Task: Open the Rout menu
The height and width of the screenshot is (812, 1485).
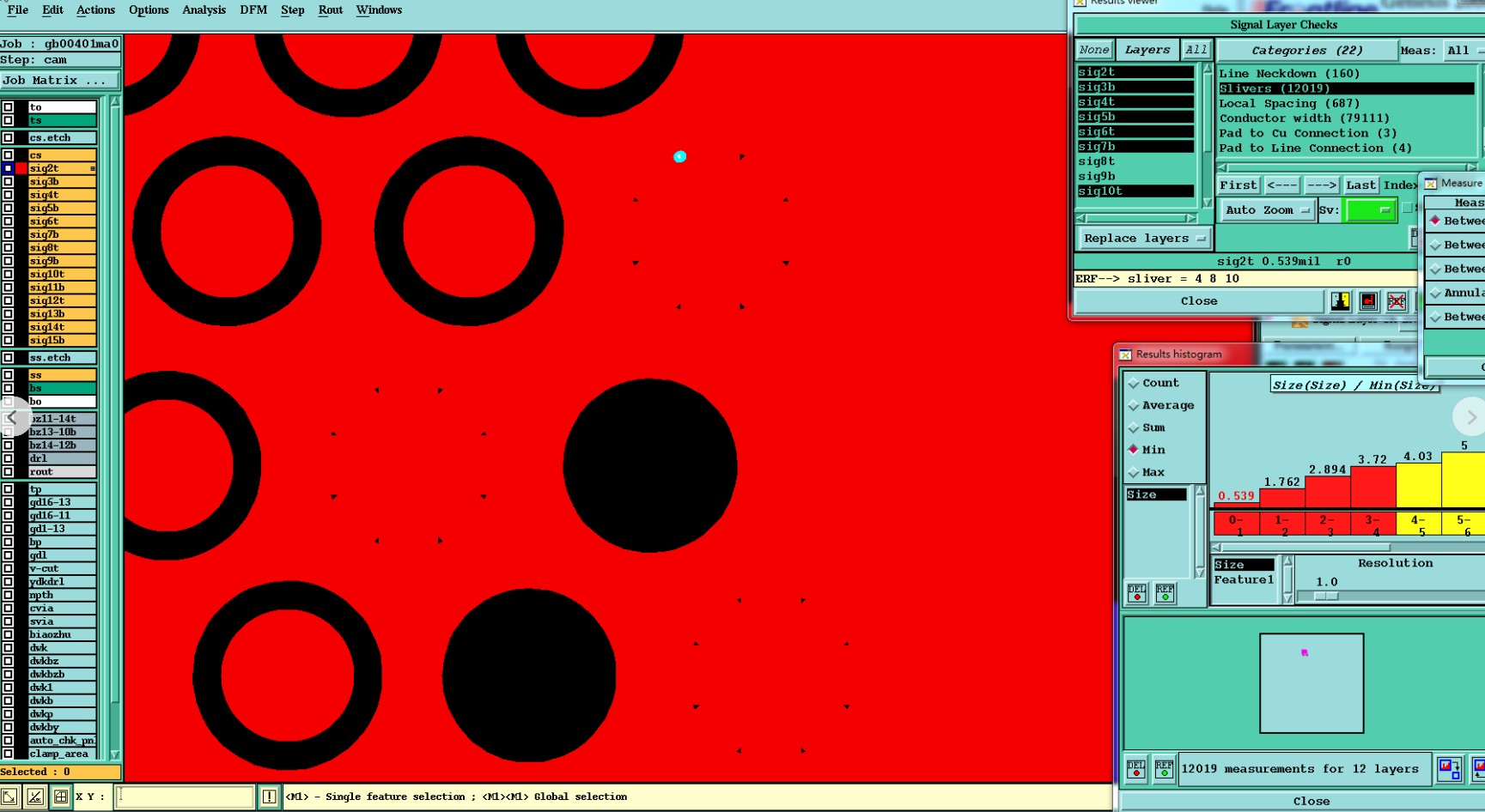Action: pyautogui.click(x=330, y=10)
